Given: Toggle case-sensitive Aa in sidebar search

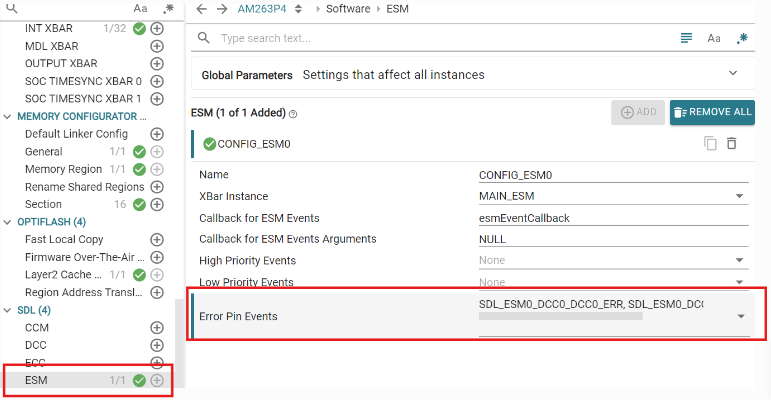Looking at the screenshot, I should click(140, 8).
